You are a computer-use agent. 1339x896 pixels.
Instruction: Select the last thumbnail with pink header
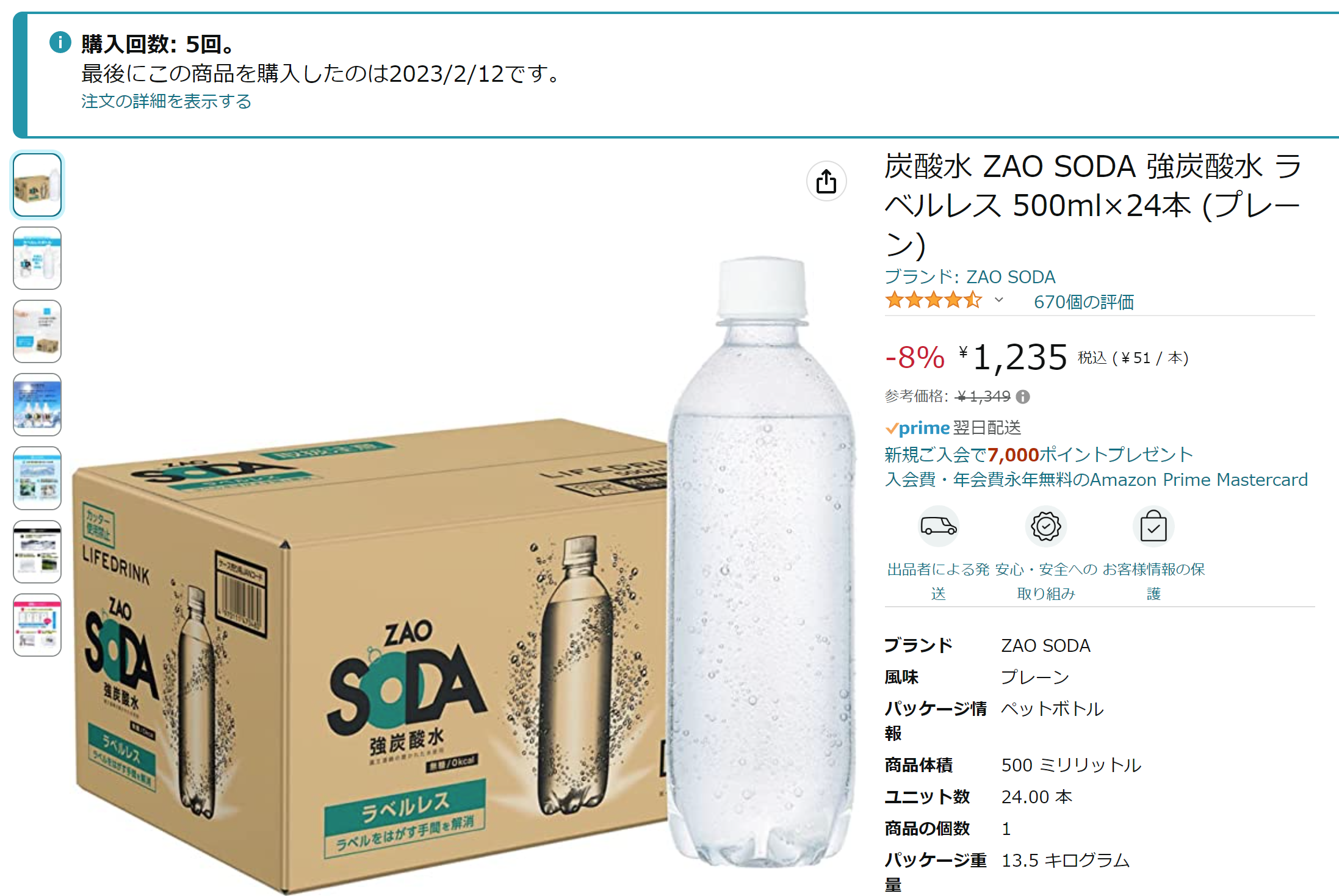point(37,625)
